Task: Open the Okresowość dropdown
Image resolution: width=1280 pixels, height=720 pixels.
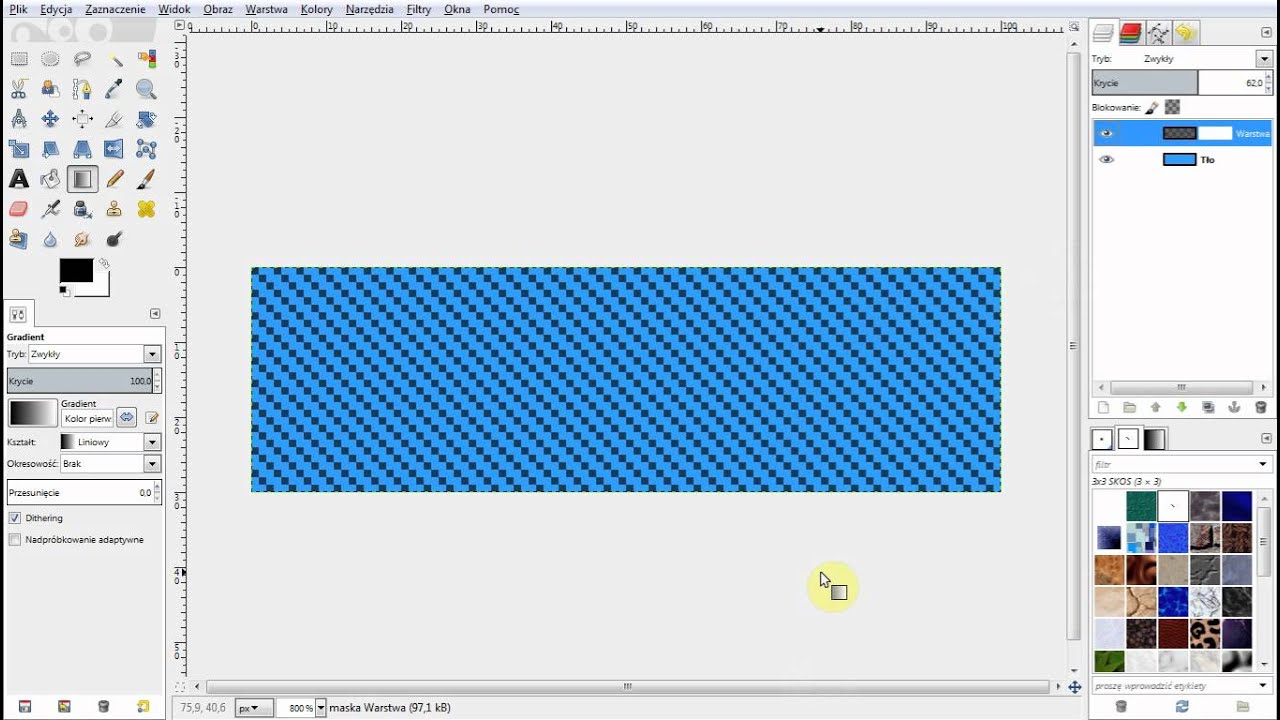Action: coord(152,464)
